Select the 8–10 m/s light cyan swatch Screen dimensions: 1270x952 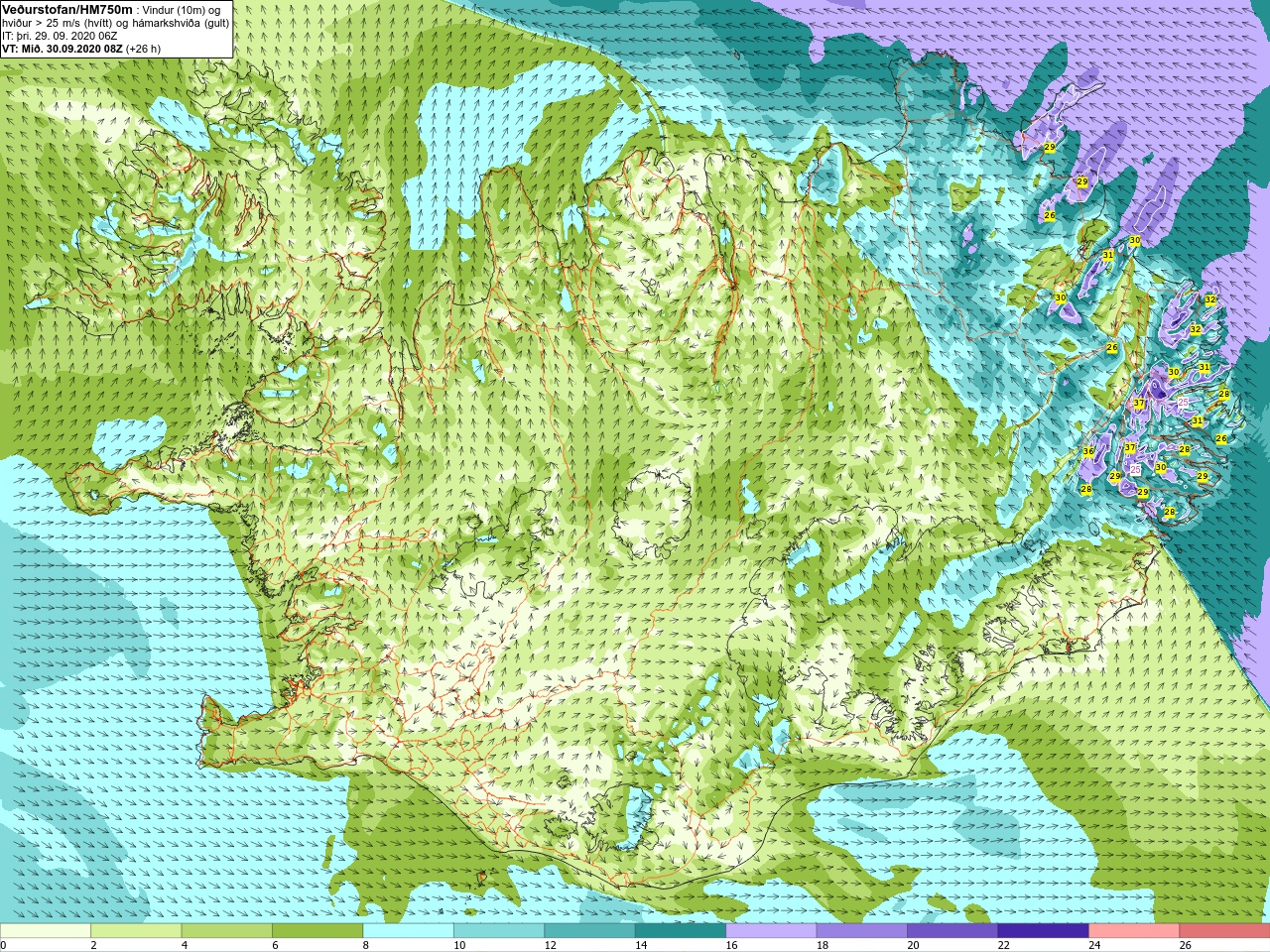pyautogui.click(x=408, y=931)
